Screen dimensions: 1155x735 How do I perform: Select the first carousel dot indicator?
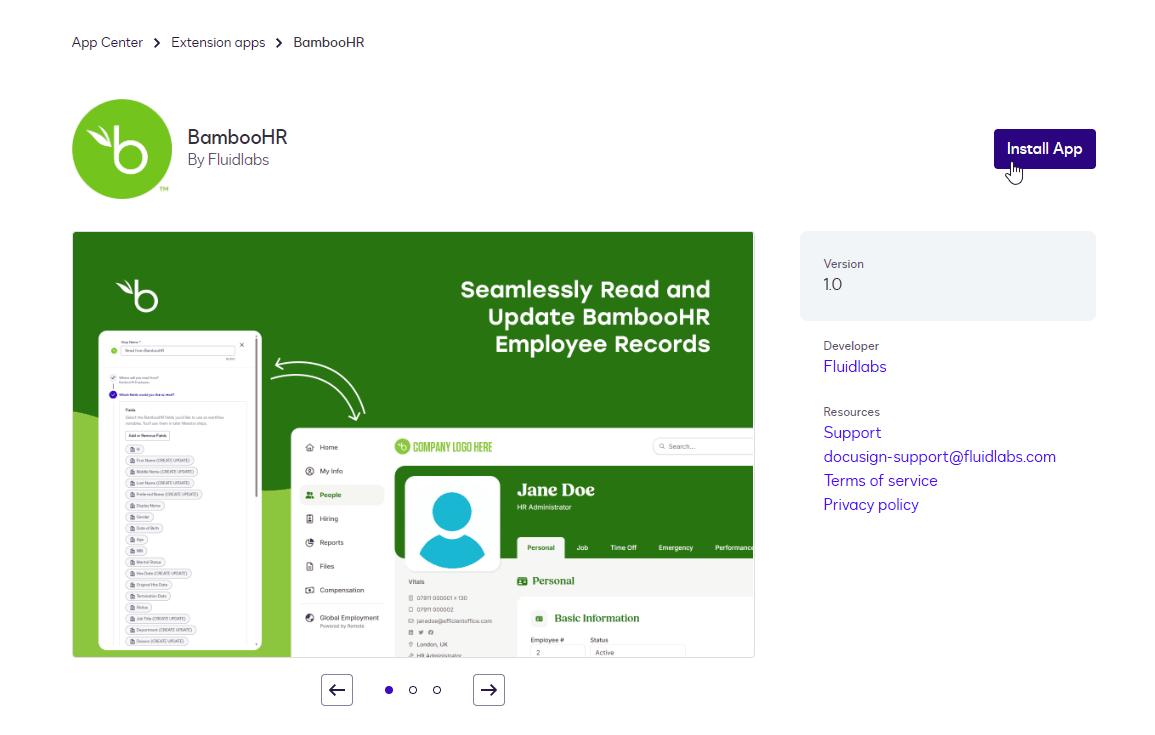389,690
